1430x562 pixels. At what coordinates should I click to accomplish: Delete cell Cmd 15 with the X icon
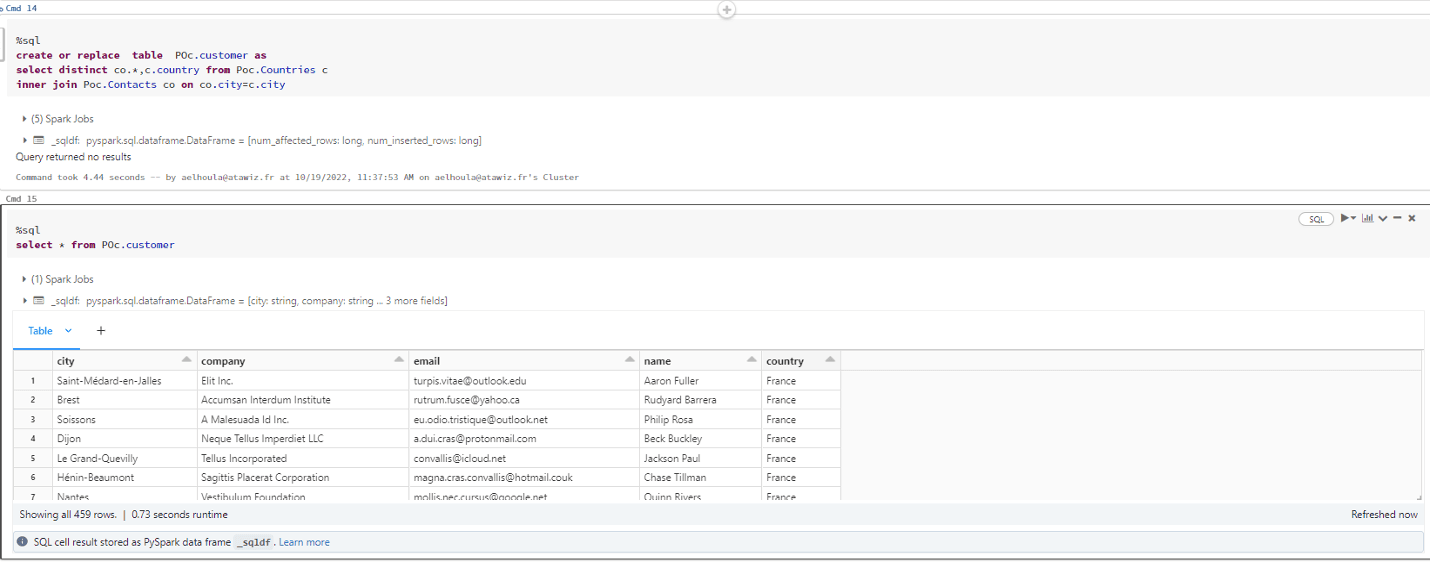click(x=1412, y=218)
